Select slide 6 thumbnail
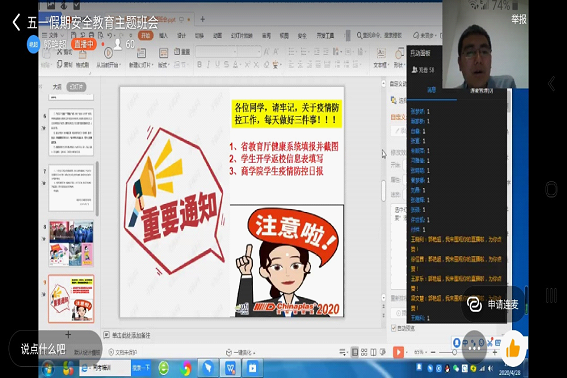567x378 pixels. (71, 132)
